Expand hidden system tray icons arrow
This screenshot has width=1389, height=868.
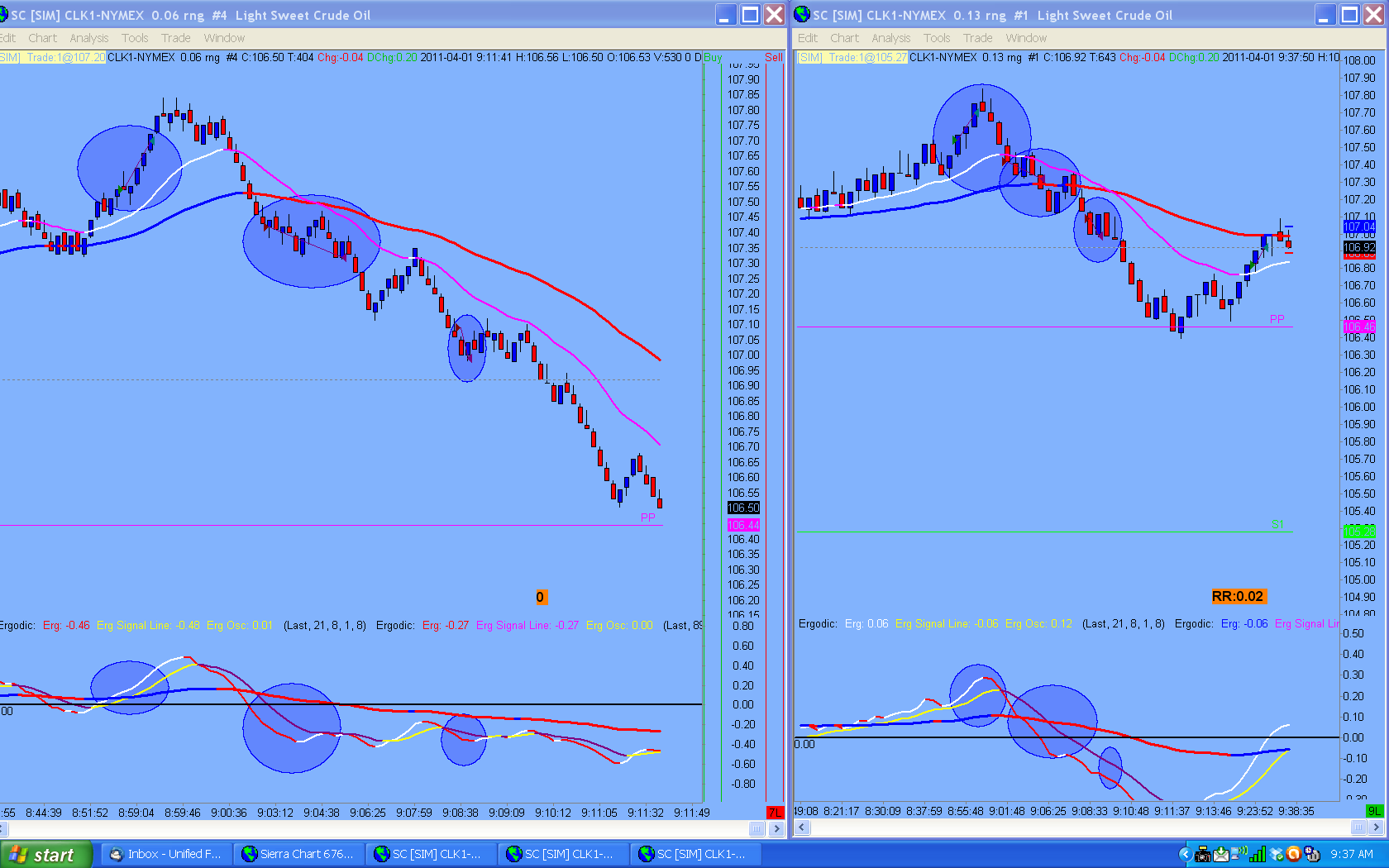click(x=1185, y=855)
